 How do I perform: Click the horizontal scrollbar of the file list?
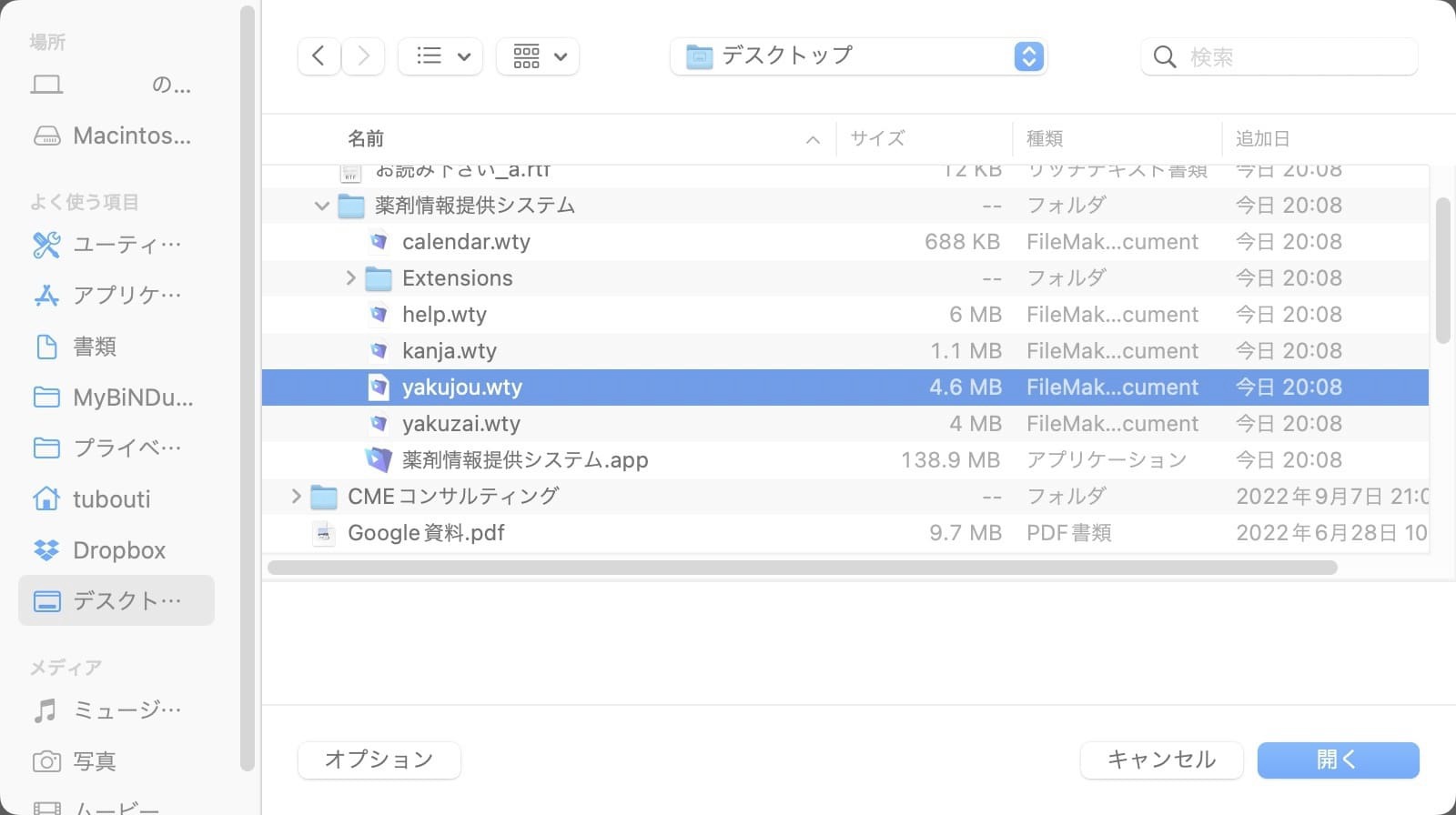(x=802, y=568)
